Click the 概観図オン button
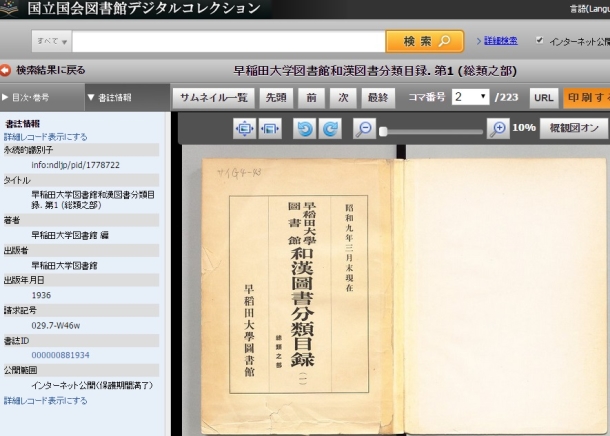This screenshot has height=436, width=610. click(x=574, y=128)
